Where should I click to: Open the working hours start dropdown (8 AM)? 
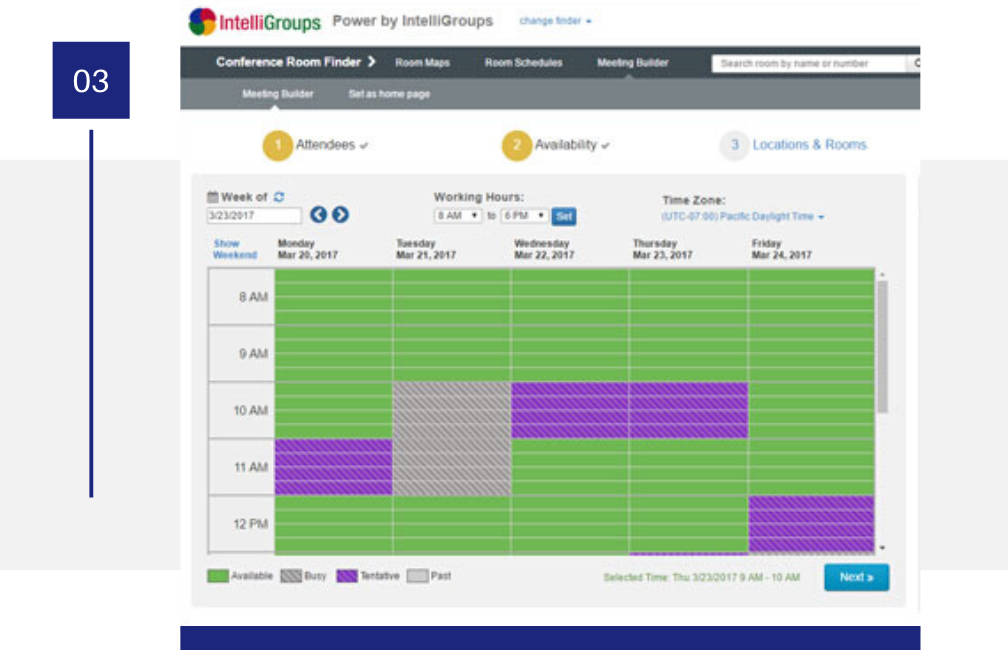(458, 216)
